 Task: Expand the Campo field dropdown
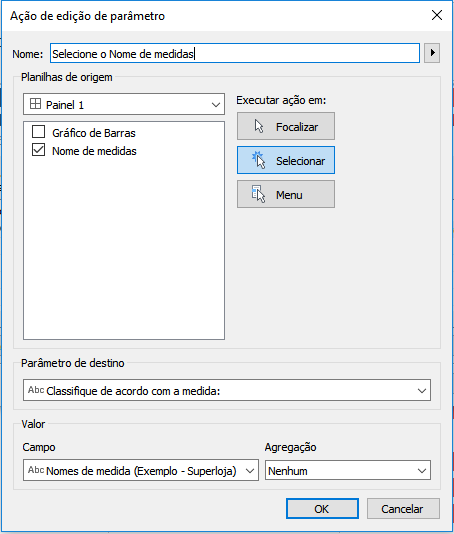pyautogui.click(x=141, y=471)
